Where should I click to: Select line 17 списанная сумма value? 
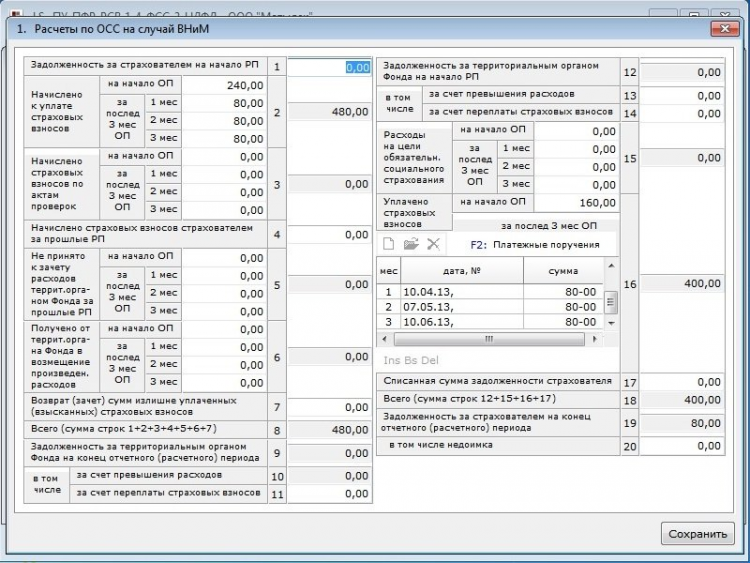tap(682, 382)
